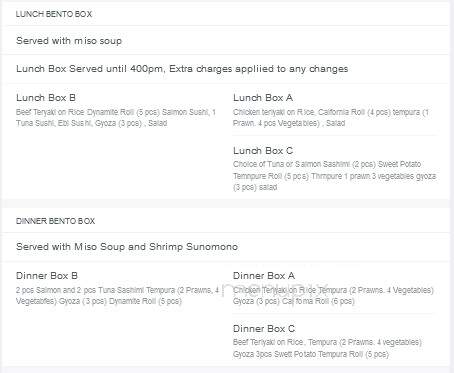This screenshot has width=454, height=373.
Task: Click the Lunch Box B description text
Action: tap(116, 117)
